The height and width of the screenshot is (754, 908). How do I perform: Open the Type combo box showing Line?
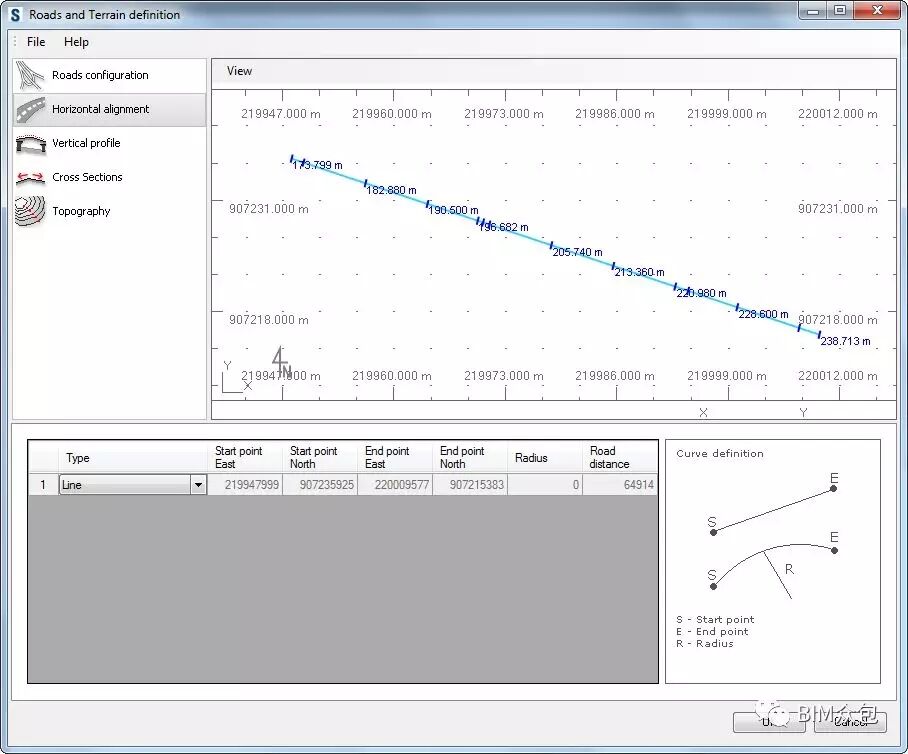coord(124,485)
